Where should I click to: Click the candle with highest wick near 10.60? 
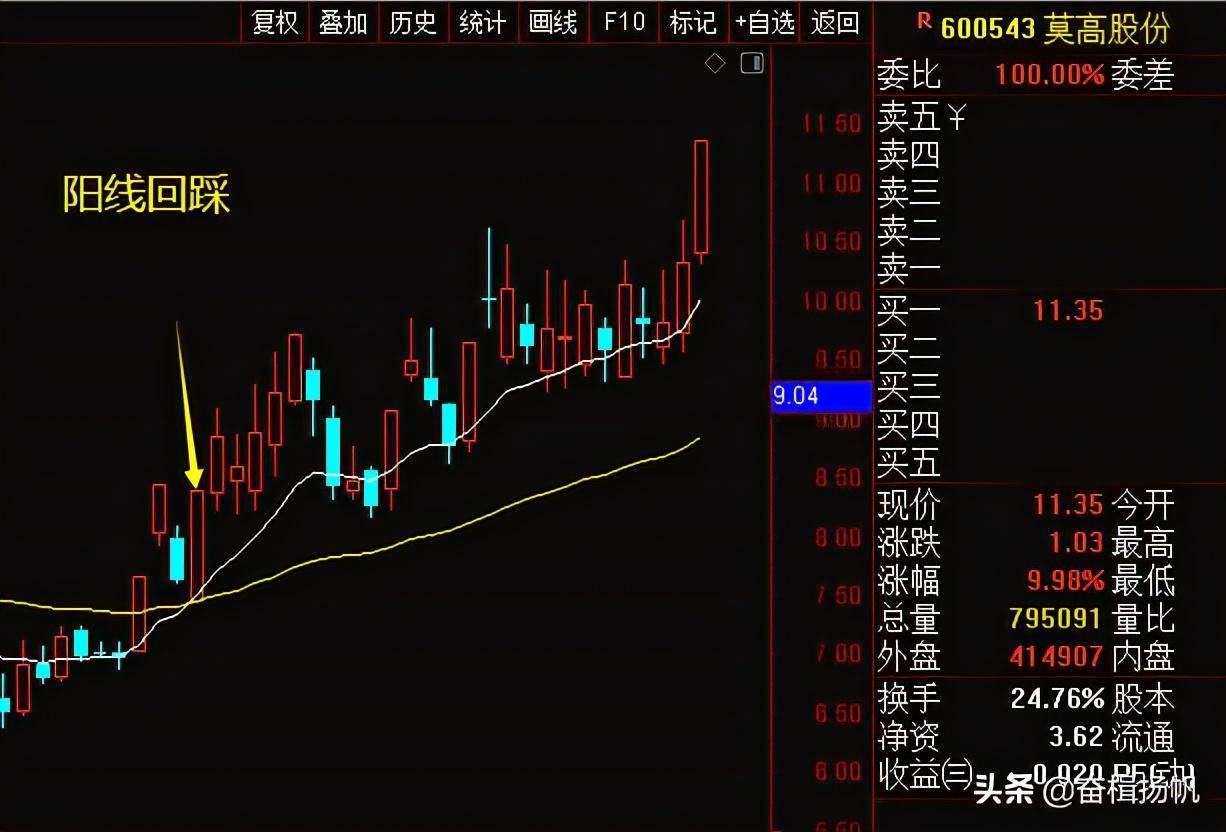pos(489,277)
